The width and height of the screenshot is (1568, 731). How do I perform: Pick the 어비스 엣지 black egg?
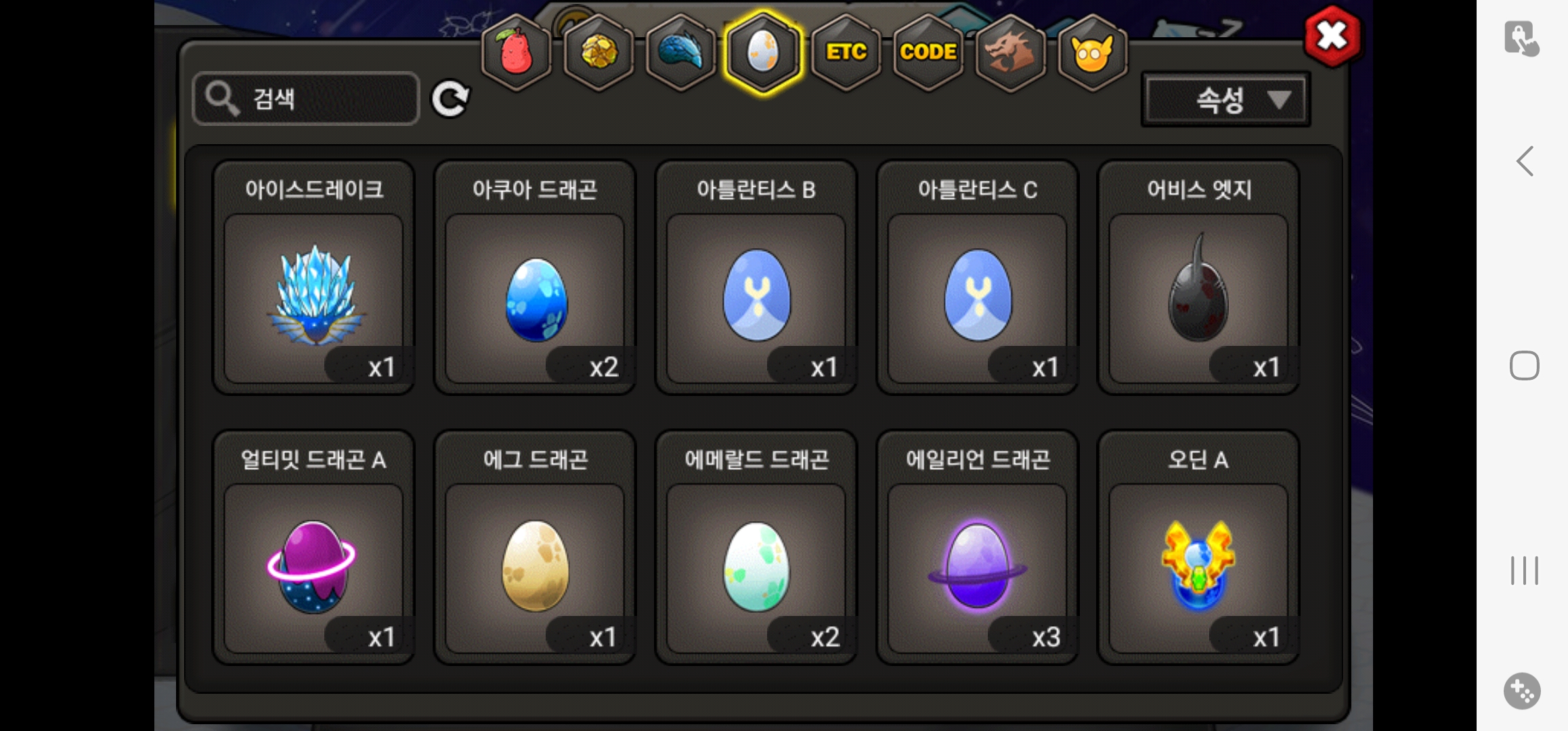coord(1198,278)
